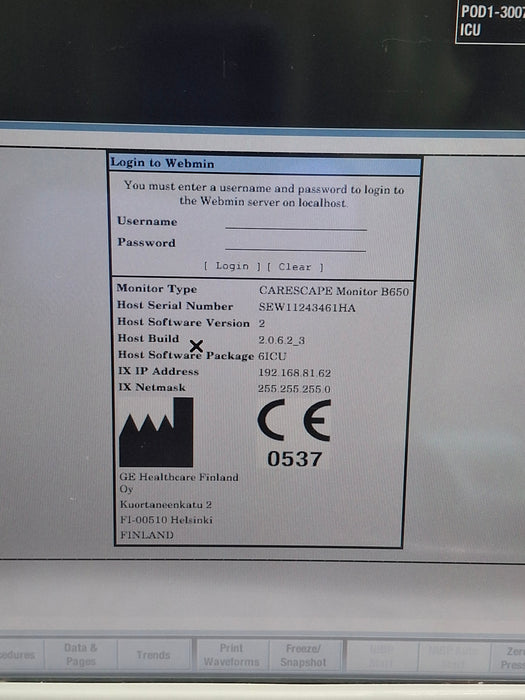Click the 6ICU software package value
Image resolution: width=525 pixels, height=700 pixels.
click(272, 356)
